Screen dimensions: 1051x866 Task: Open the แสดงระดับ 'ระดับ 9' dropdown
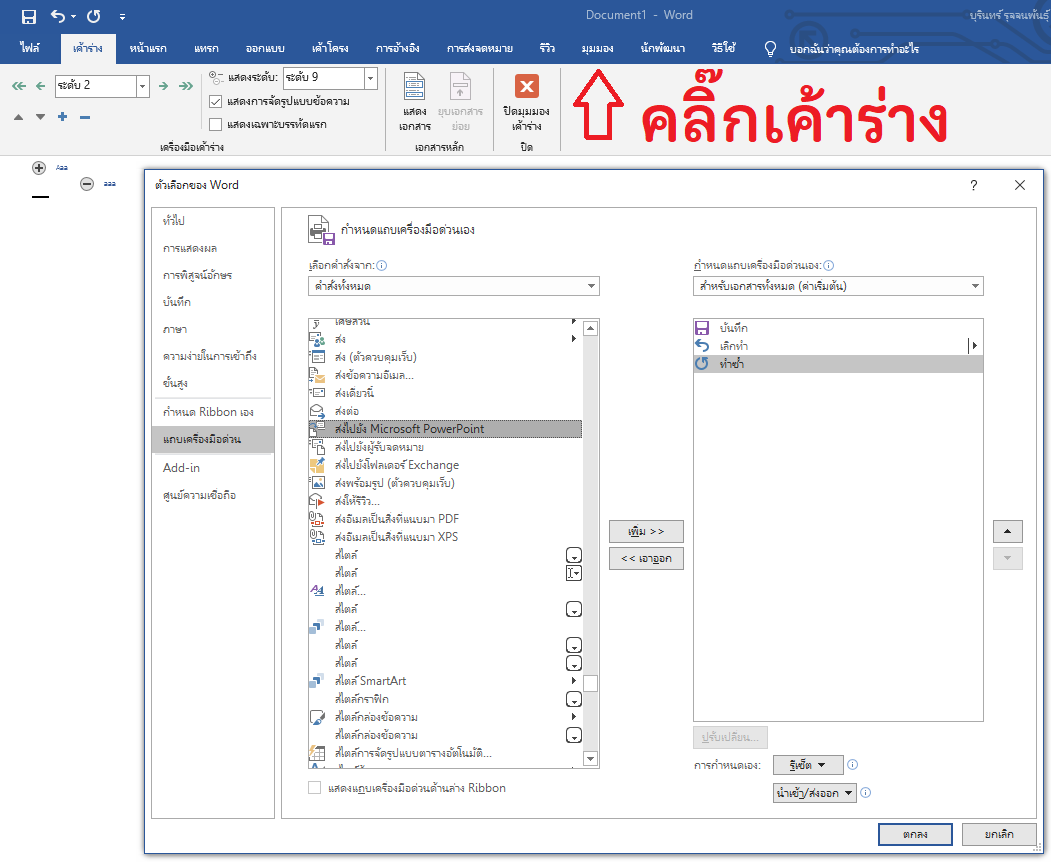coord(371,78)
